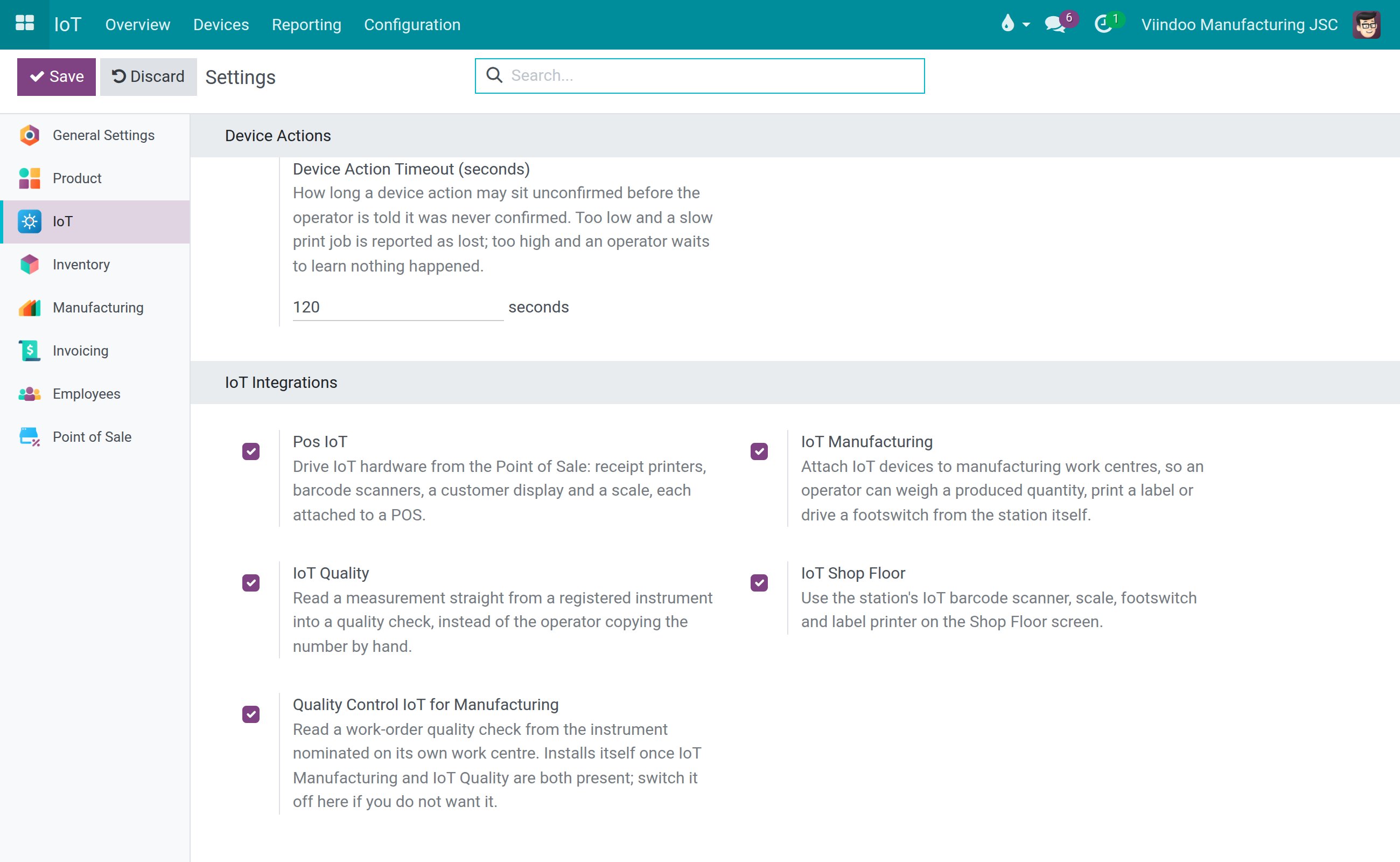
Task: Open the apps grid home menu
Action: point(25,24)
